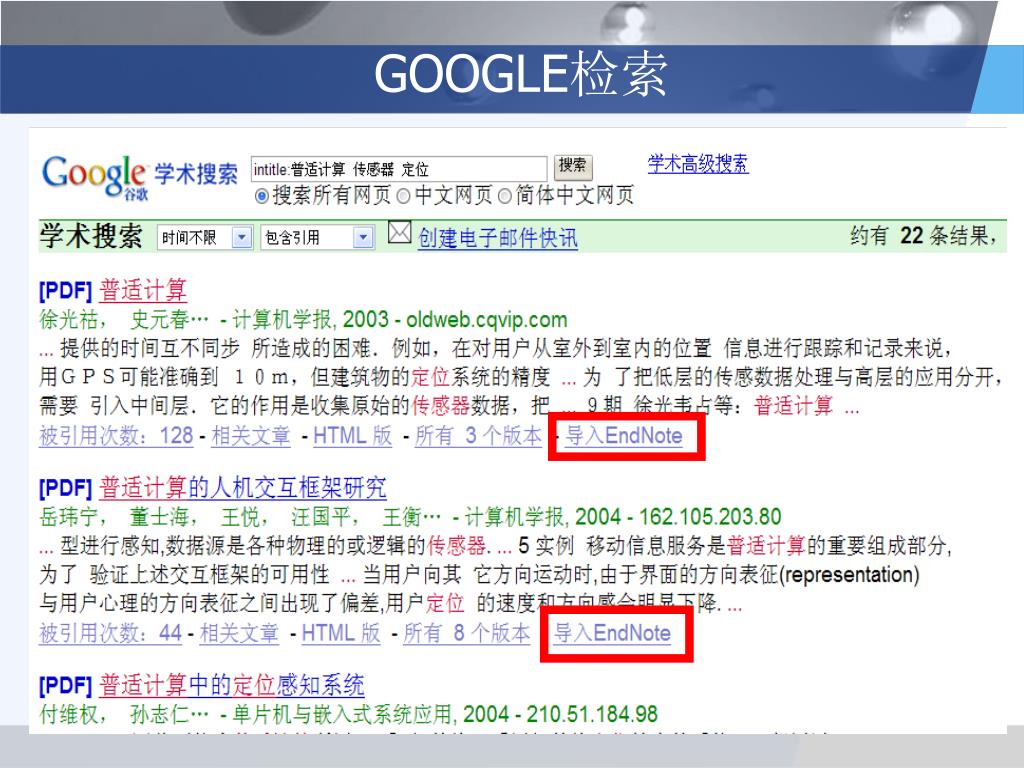1024x768 pixels.
Task: Open 被引用次数: 128 link
Action: point(116,436)
